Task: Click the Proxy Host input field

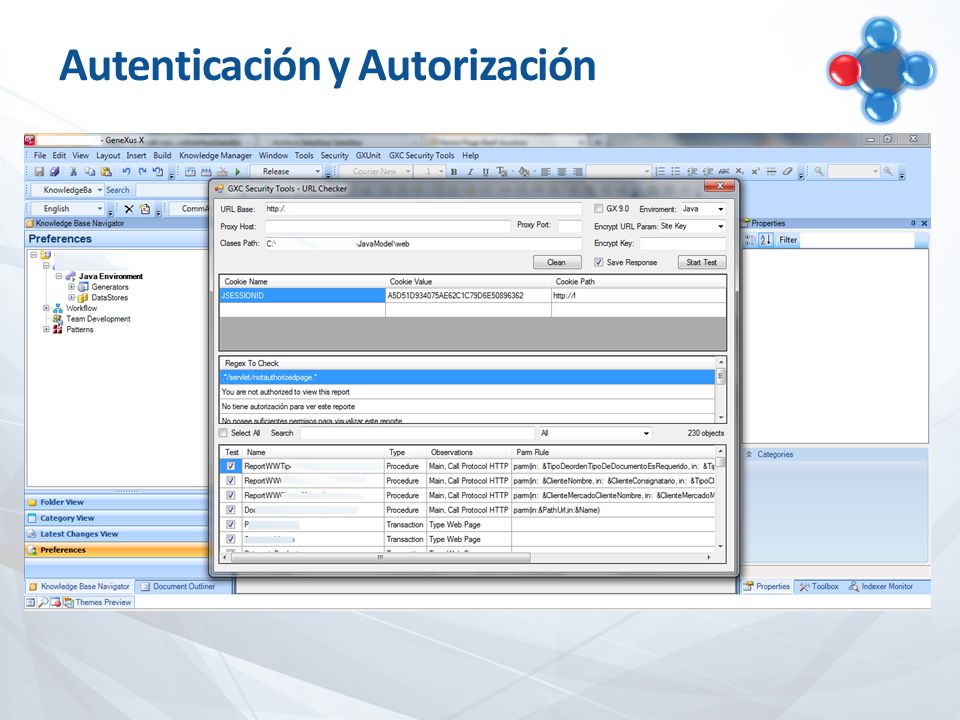Action: pyautogui.click(x=388, y=226)
